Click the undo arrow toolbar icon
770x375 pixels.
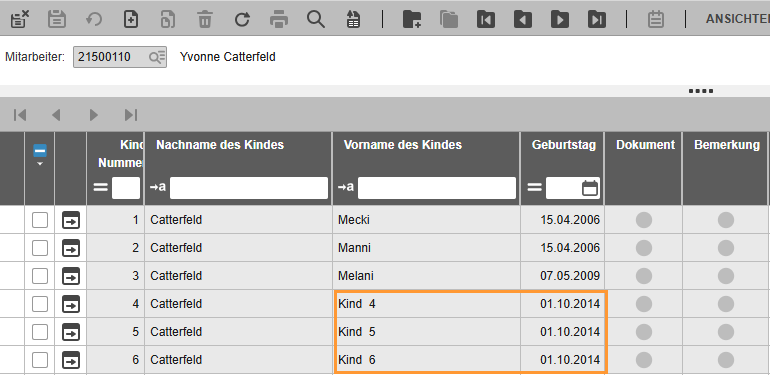click(x=94, y=19)
